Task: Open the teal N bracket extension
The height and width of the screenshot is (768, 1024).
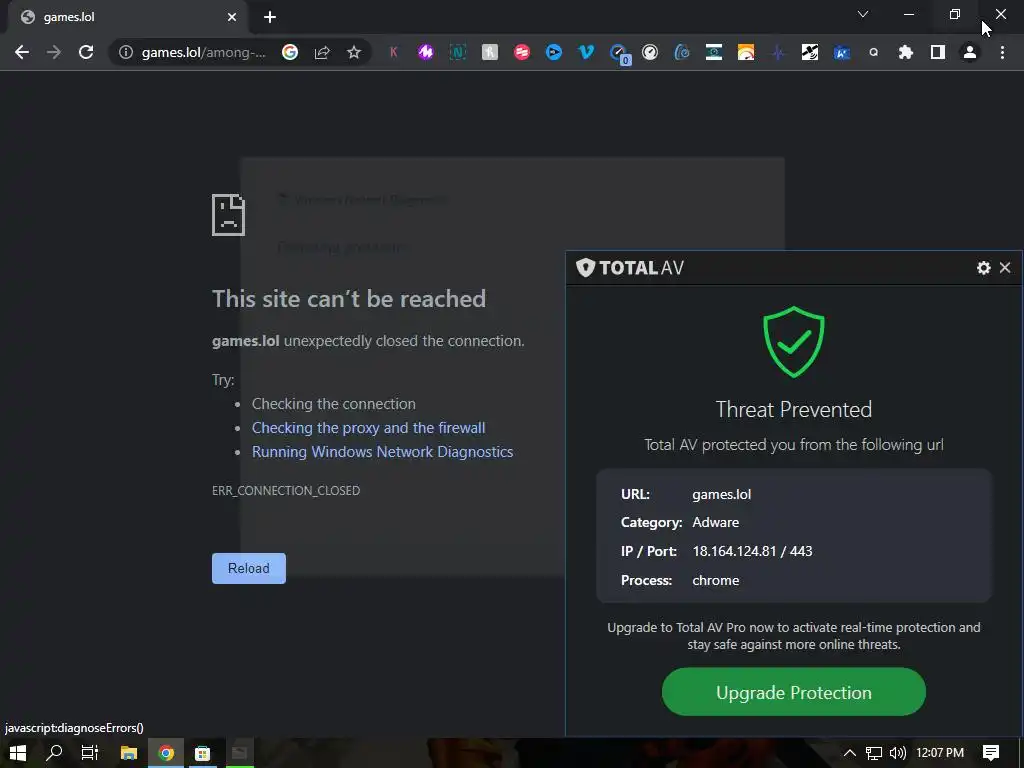Action: [458, 52]
